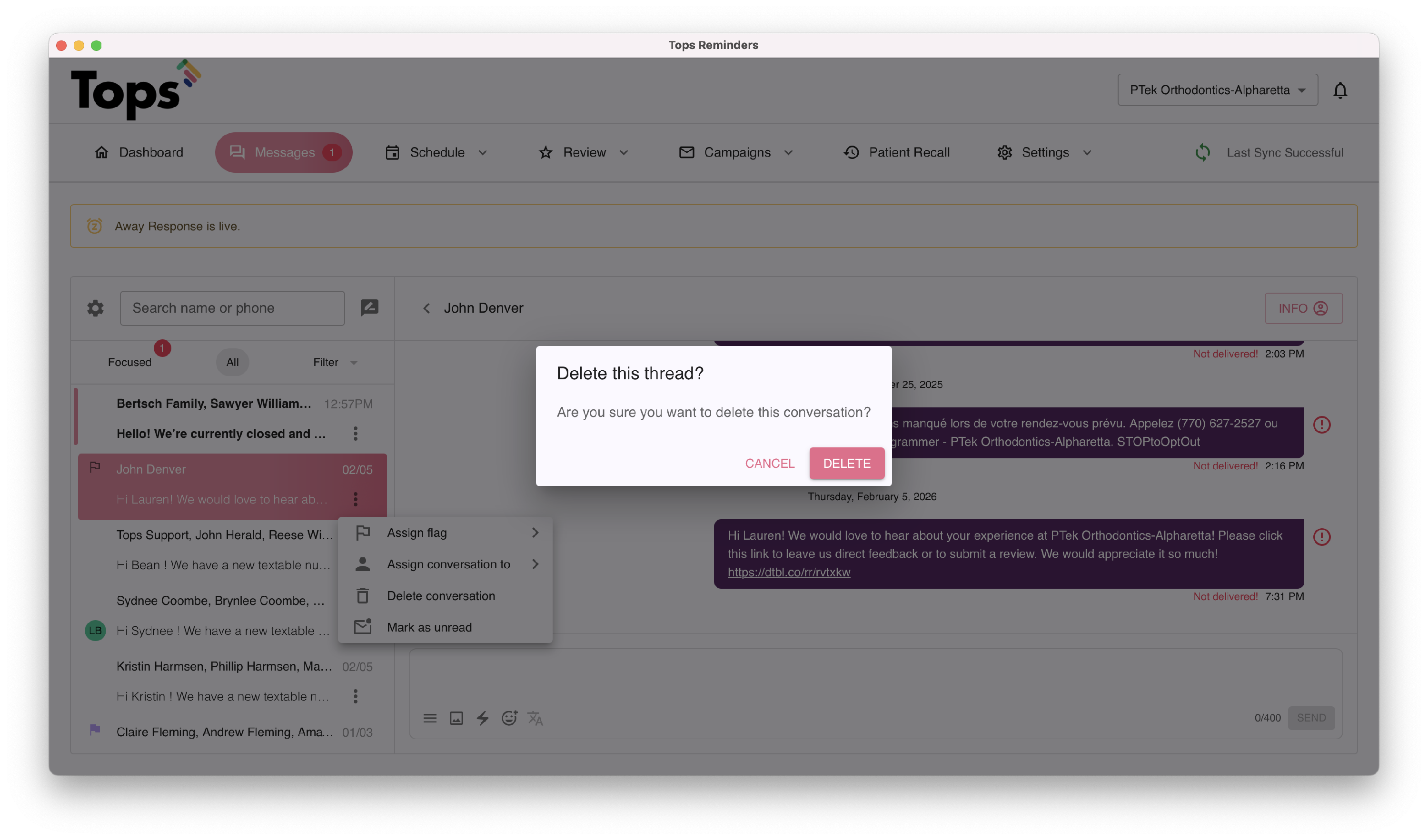Open the inbox settings gear icon
The width and height of the screenshot is (1428, 840).
(x=95, y=308)
